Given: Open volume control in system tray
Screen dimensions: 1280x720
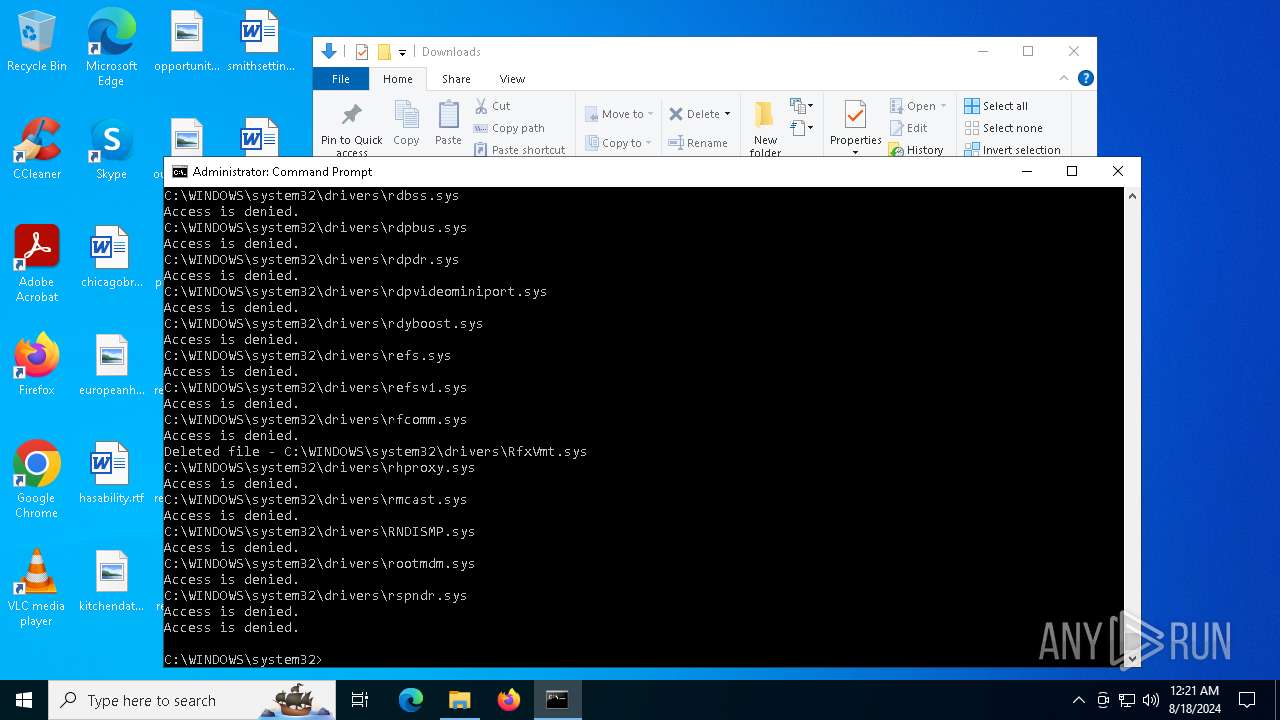Looking at the screenshot, I should [x=1151, y=700].
